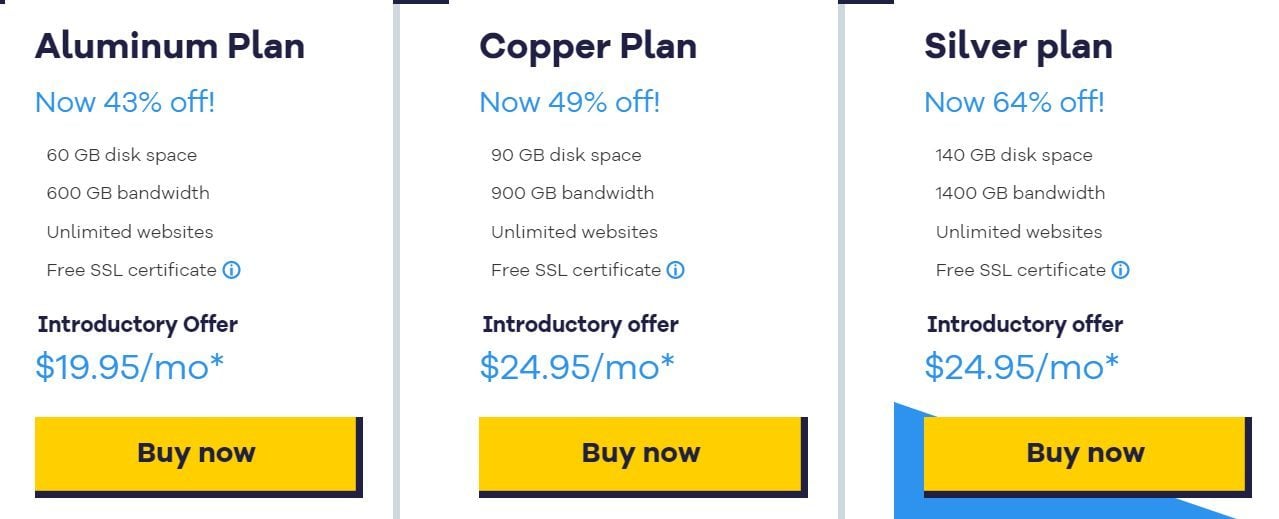The image size is (1279, 519).
Task: Click Buy now for the Copper Plan
Action: click(641, 453)
